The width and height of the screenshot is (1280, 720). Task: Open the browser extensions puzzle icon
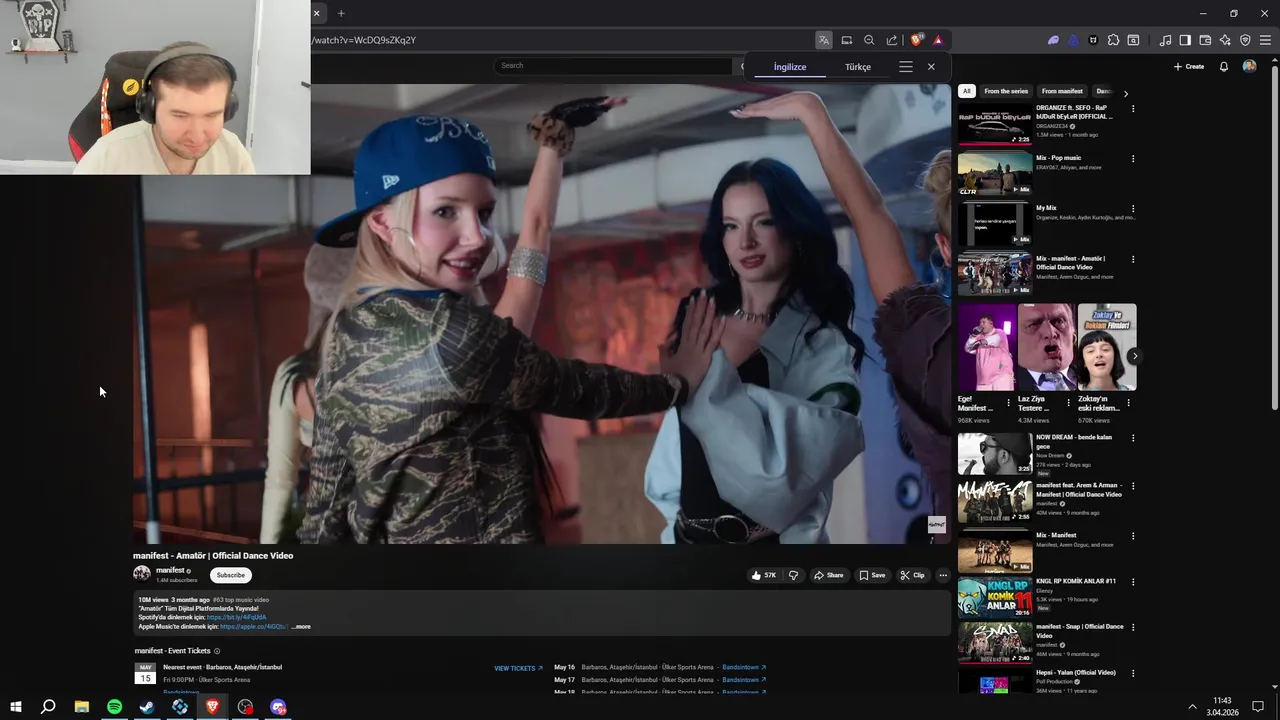(1113, 40)
